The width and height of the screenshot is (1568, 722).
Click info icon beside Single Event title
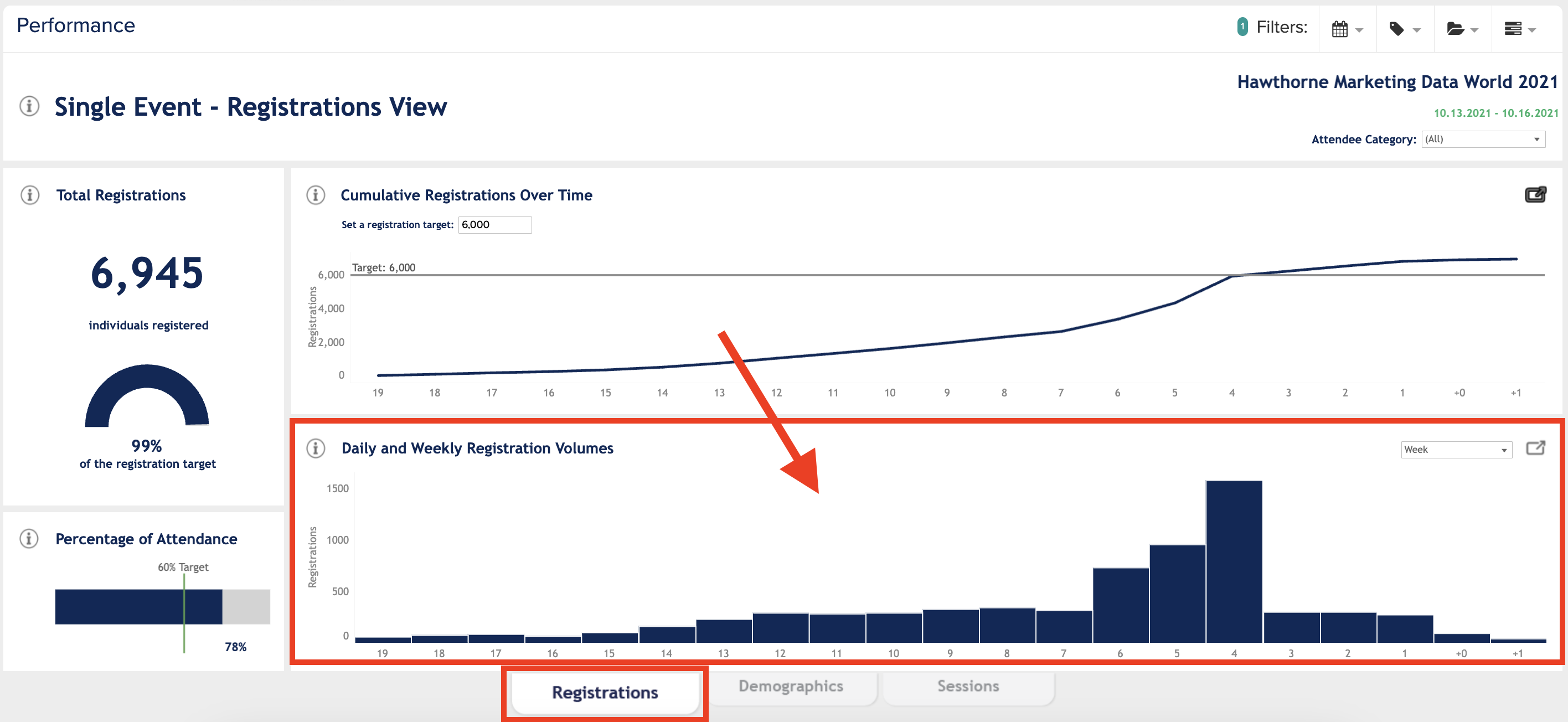[29, 106]
